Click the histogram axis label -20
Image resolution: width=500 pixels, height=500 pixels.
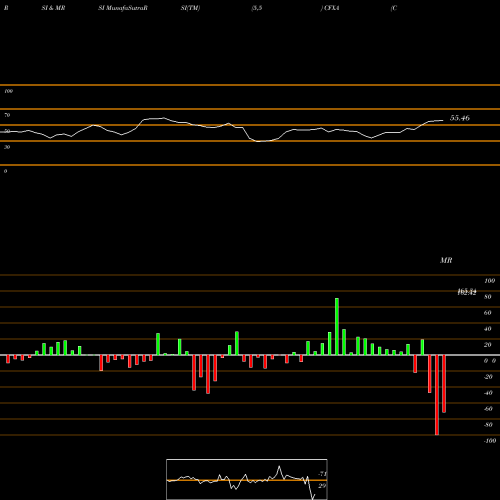tap(488, 377)
